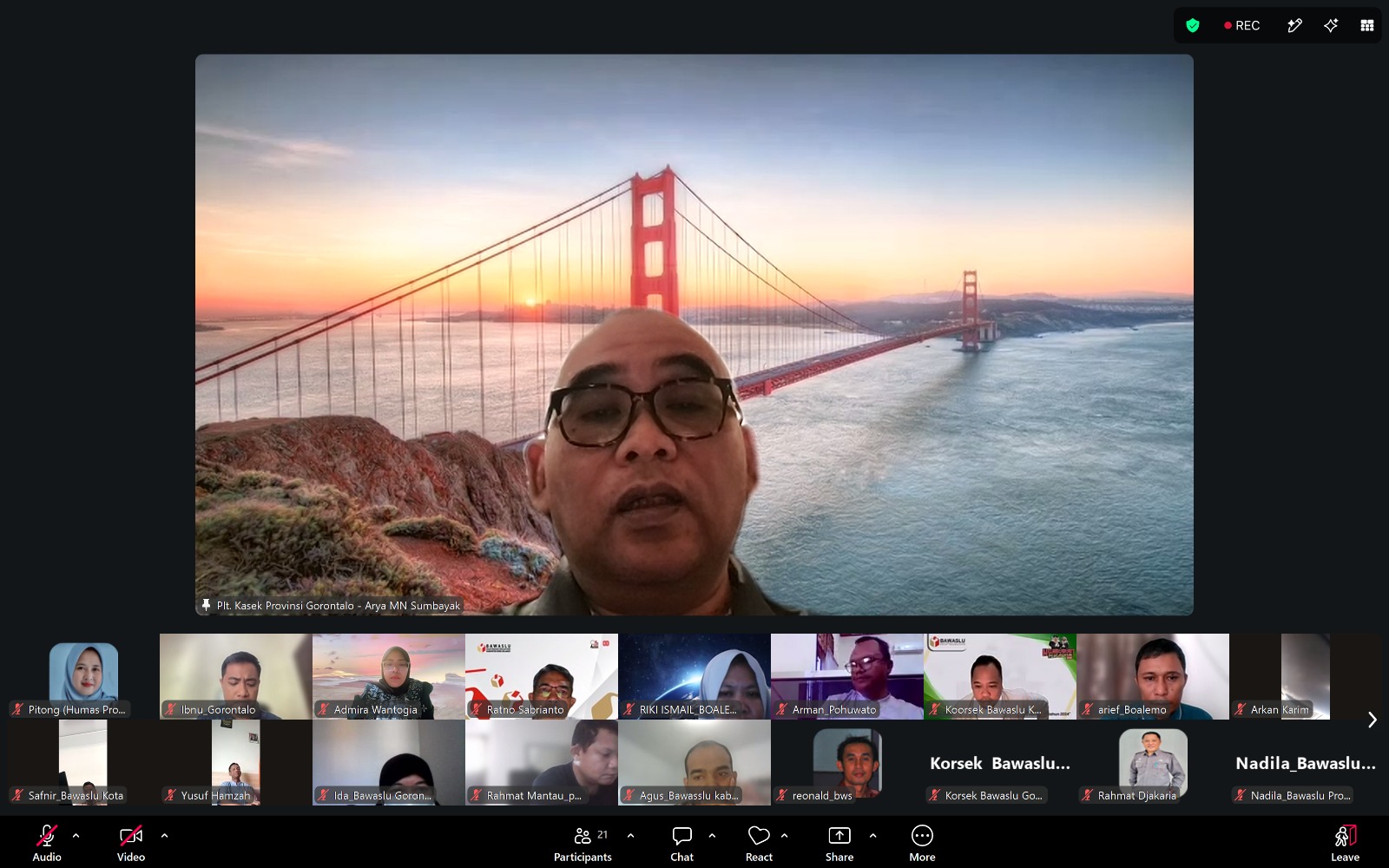Image resolution: width=1389 pixels, height=868 pixels.
Task: Unmute the Audio microphone
Action: [47, 844]
